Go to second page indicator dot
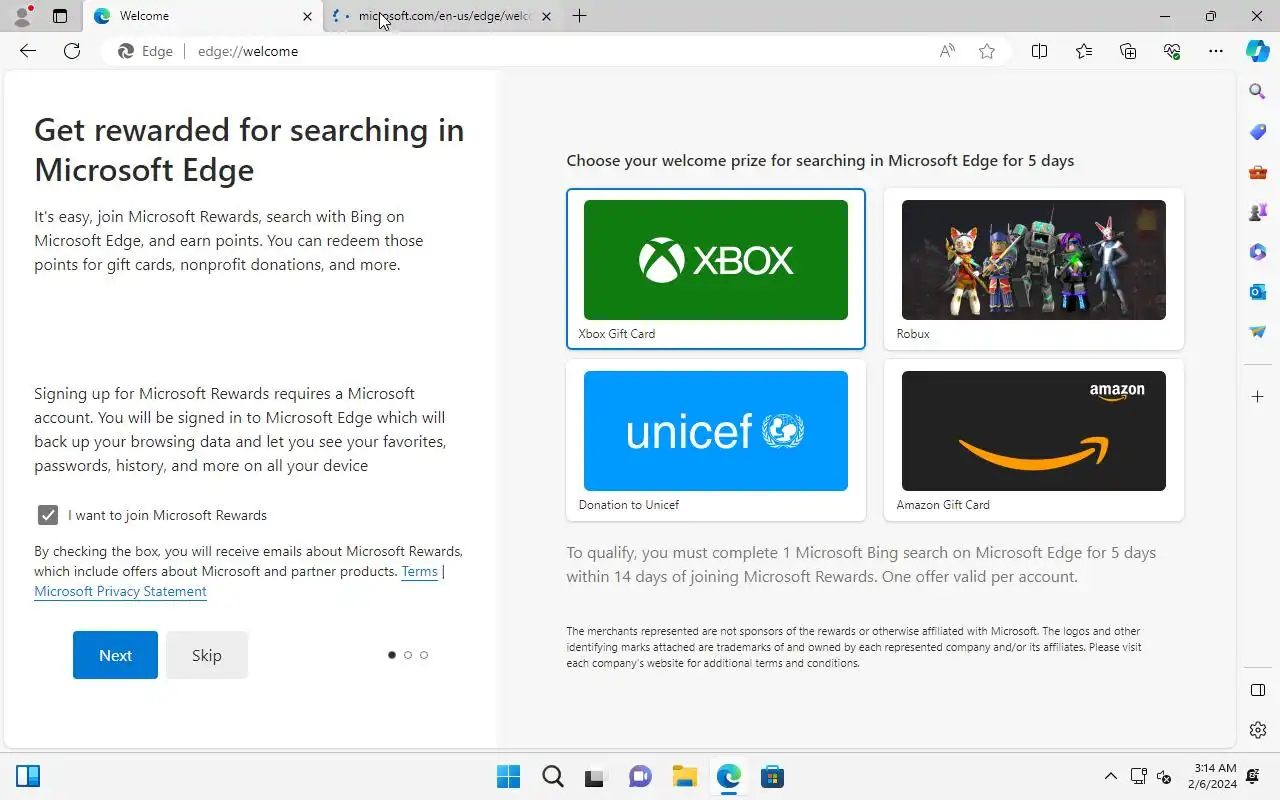 click(x=408, y=655)
